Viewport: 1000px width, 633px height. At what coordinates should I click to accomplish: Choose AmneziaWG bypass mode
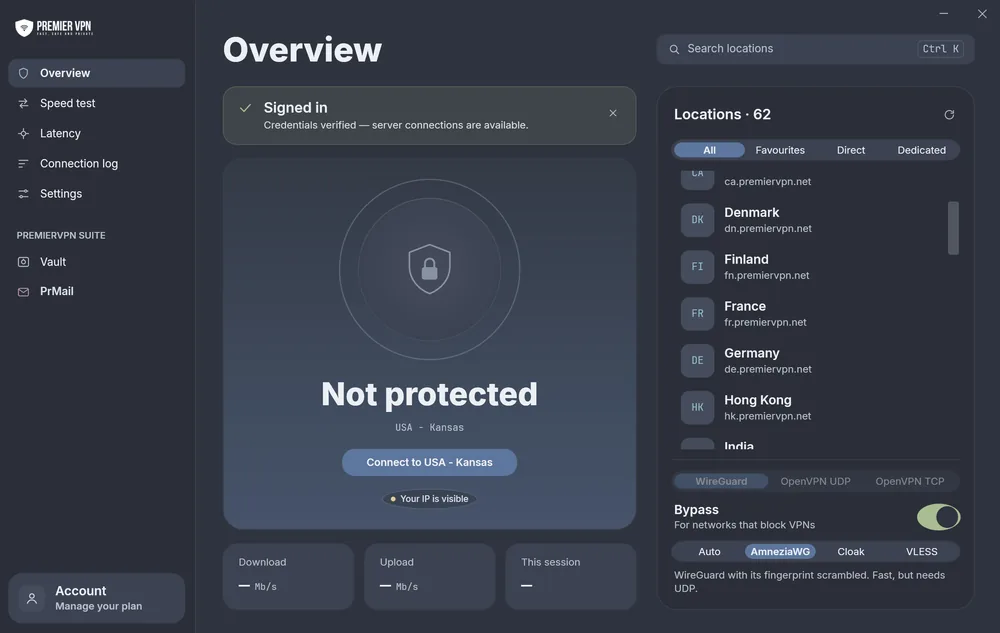[x=780, y=552]
